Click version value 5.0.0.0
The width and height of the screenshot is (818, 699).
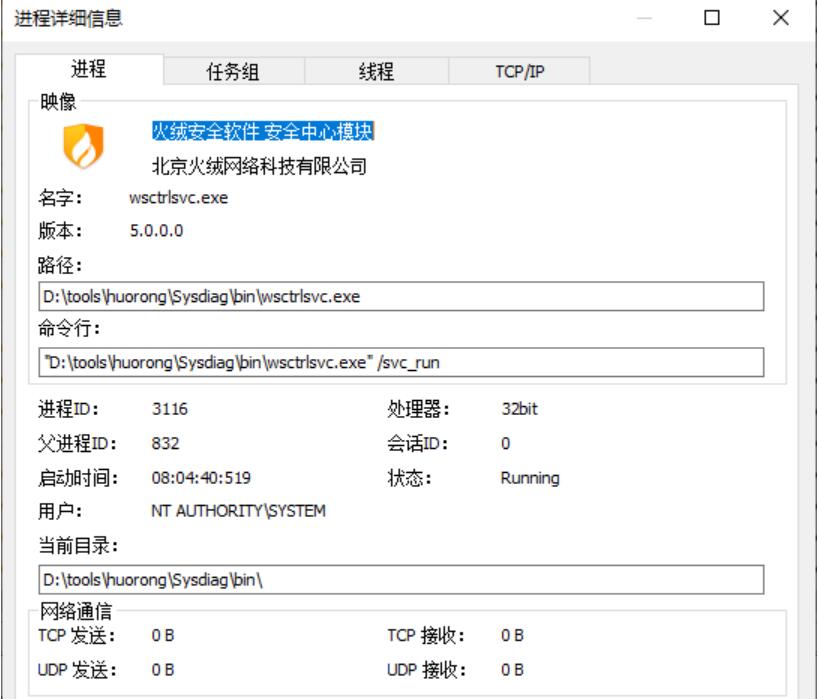coord(157,231)
